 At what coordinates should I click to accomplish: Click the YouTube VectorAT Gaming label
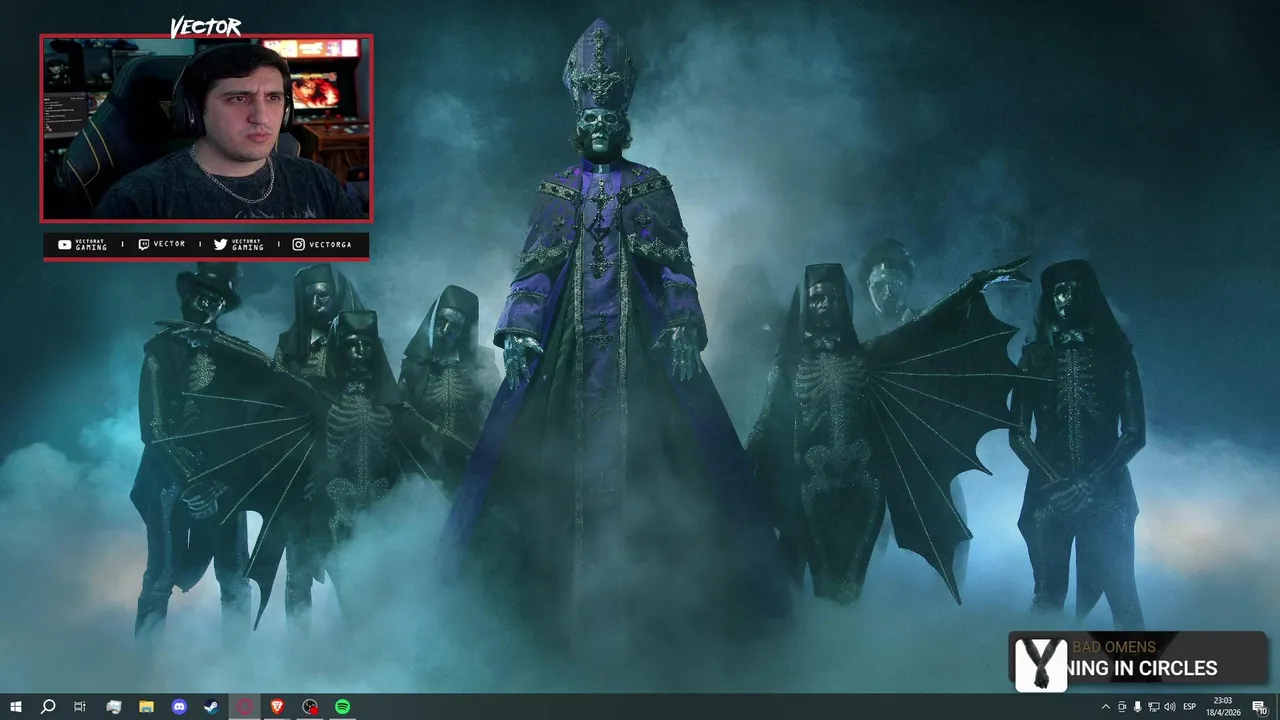[x=82, y=244]
